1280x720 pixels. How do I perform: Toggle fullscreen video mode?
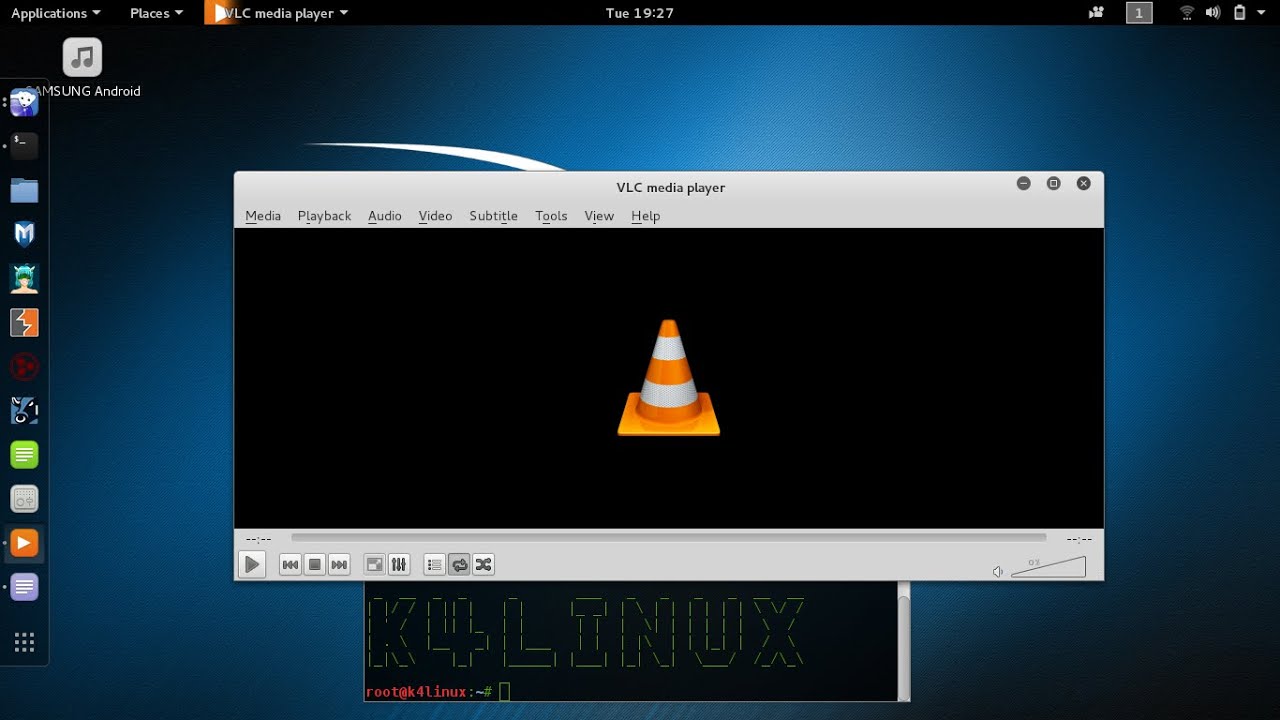(374, 565)
